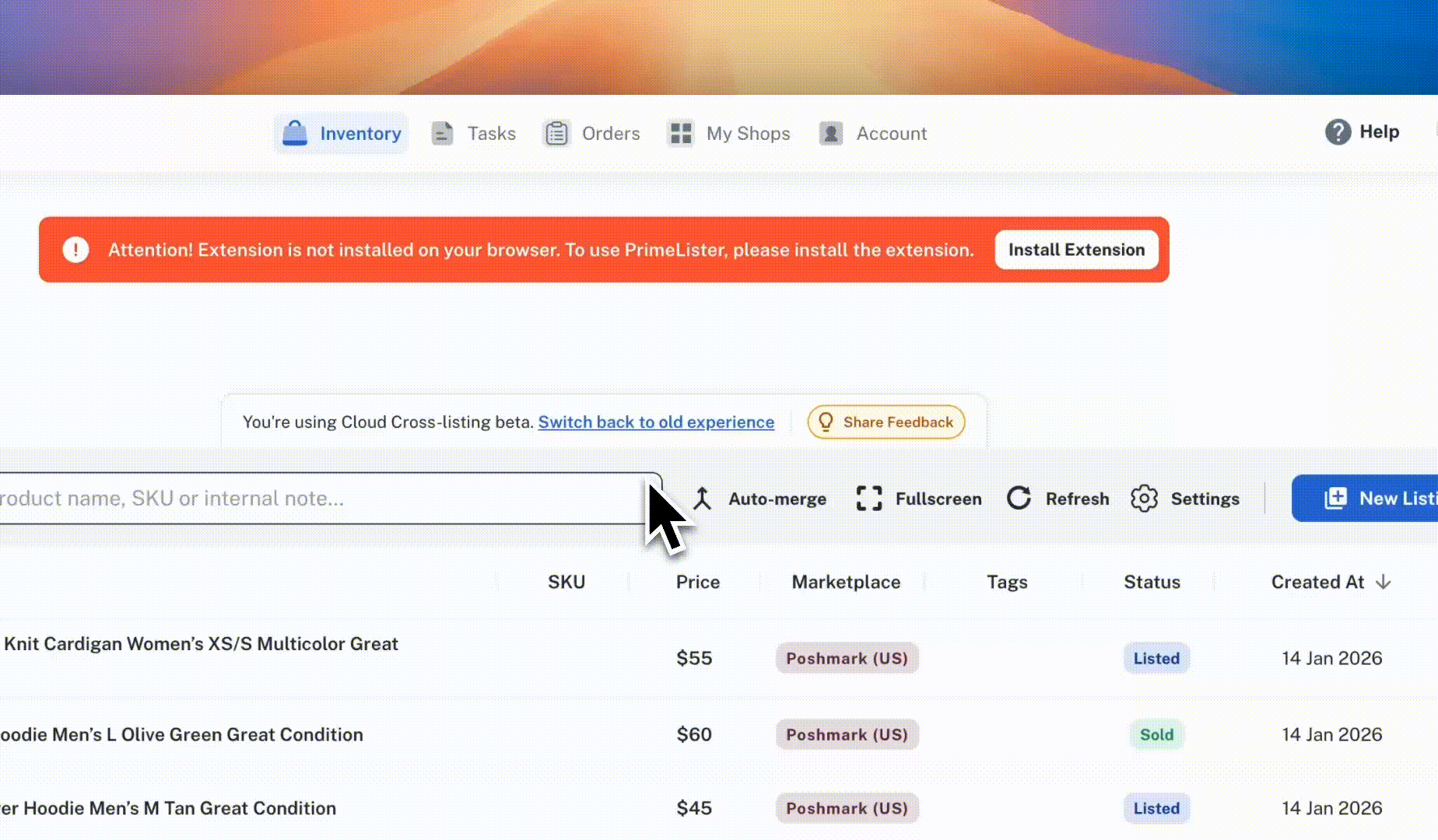Open Help question mark icon
Viewport: 1438px width, 840px height.
point(1338,132)
